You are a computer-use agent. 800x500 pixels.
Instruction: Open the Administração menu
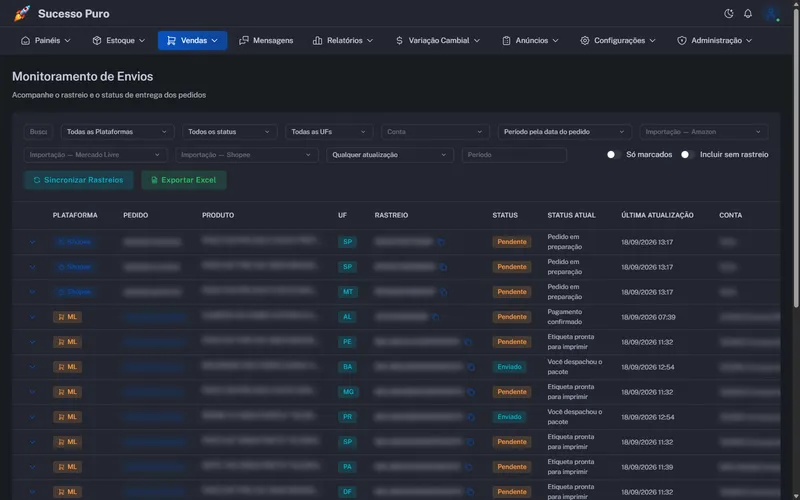[x=714, y=40]
